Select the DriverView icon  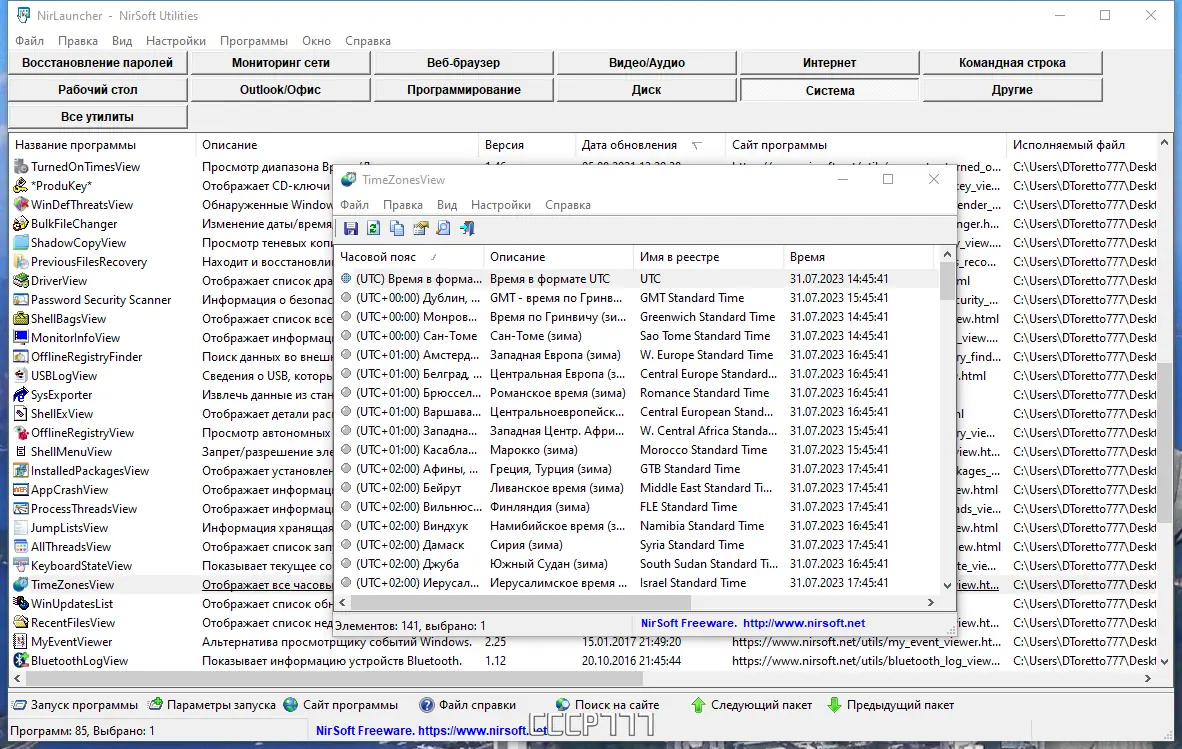point(21,280)
